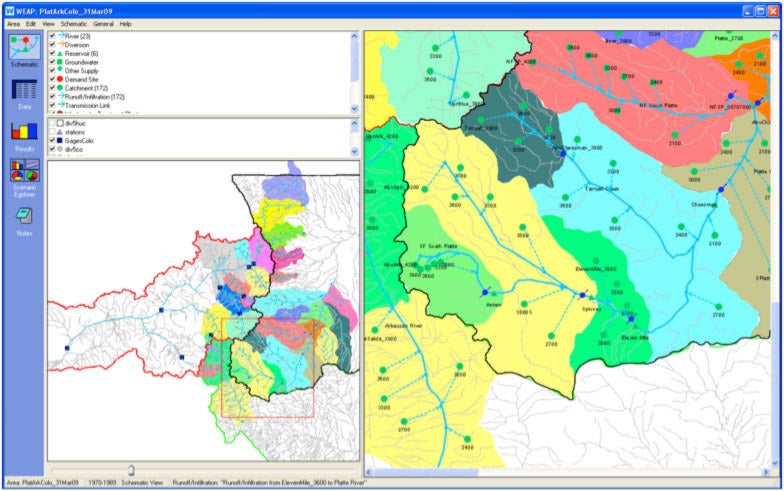The width and height of the screenshot is (784, 491).
Task: Uncheck the GagesColo layer checkbox
Action: click(52, 140)
